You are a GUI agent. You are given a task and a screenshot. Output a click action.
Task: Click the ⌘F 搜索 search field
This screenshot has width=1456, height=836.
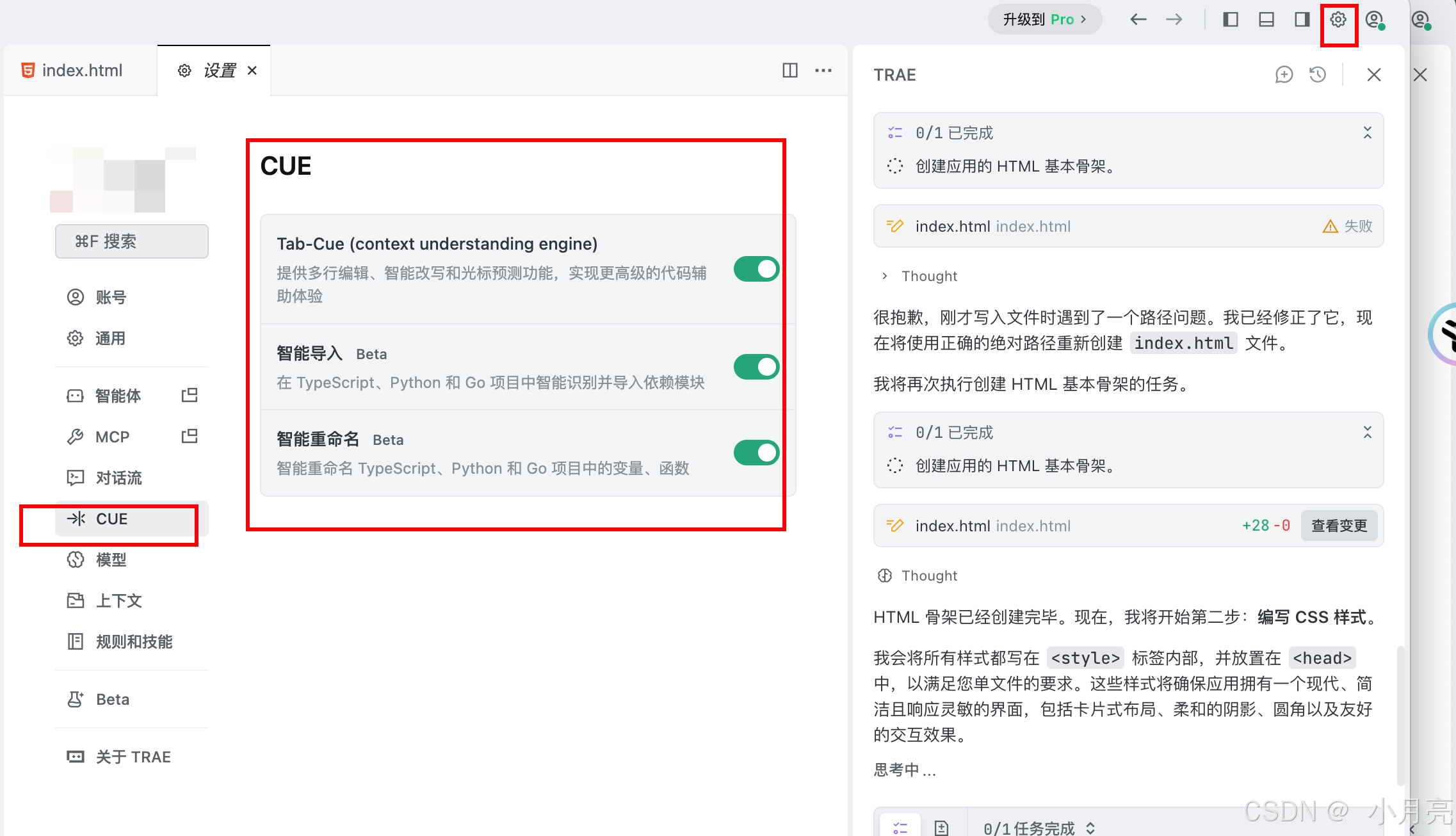pyautogui.click(x=132, y=241)
